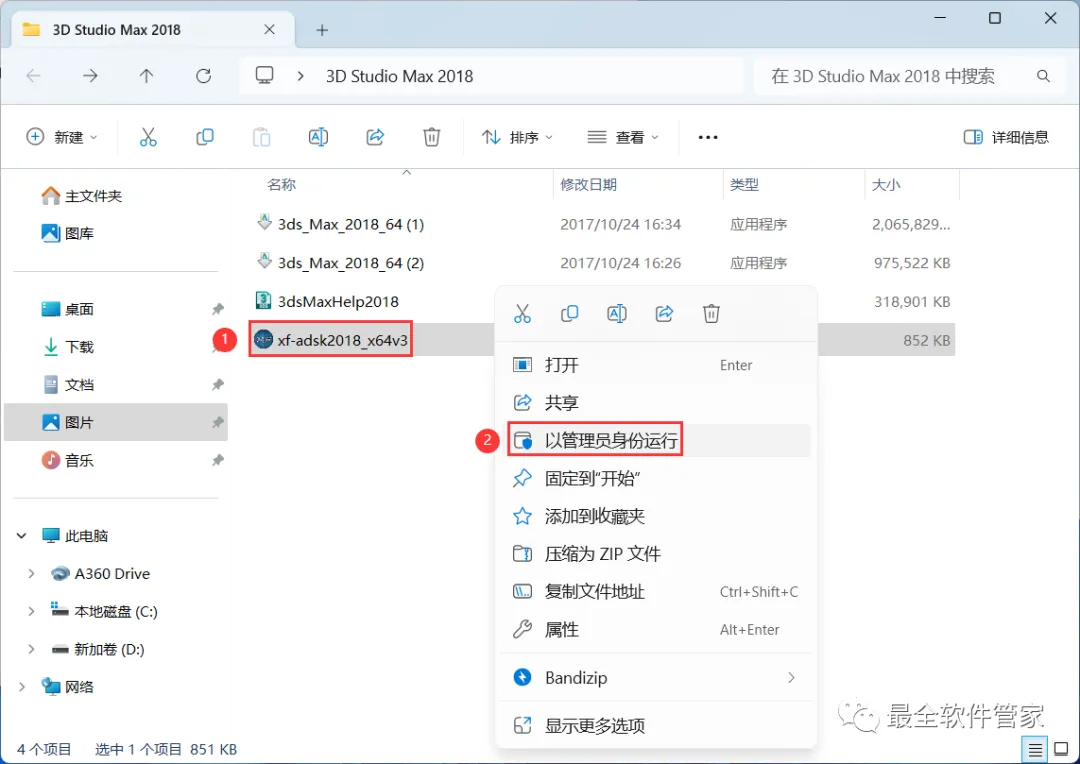Choose 添加到收藏夹 in the context menu
The image size is (1080, 764).
655,516
